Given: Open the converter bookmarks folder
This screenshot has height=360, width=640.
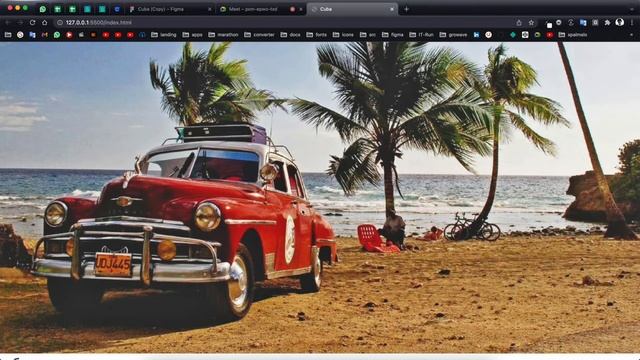Looking at the screenshot, I should point(260,35).
